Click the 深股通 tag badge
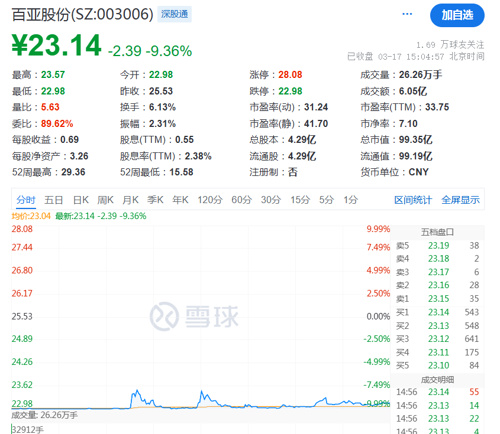500x434 pixels. (x=174, y=14)
